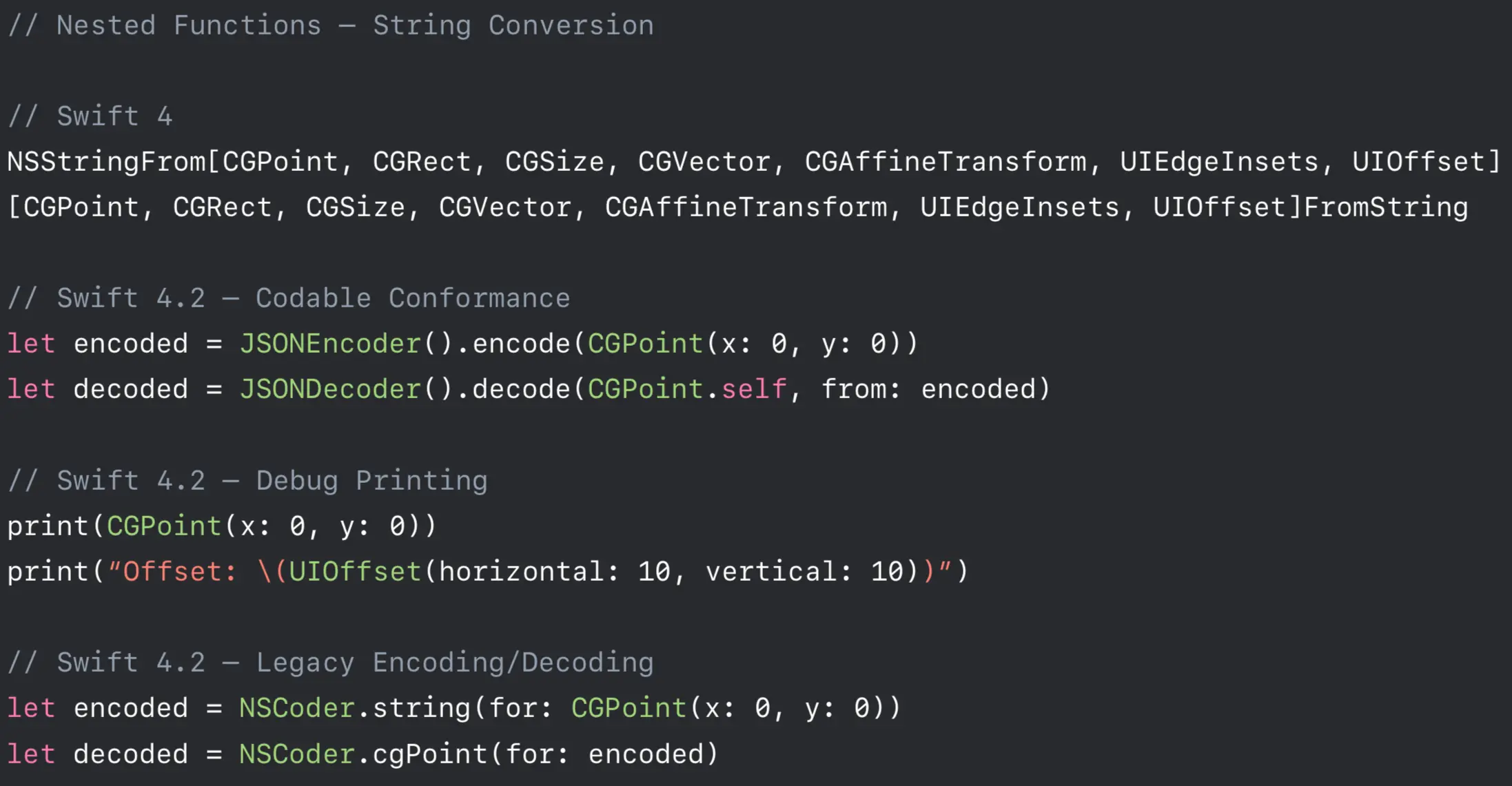Image resolution: width=1512 pixels, height=786 pixels.
Task: Click UIOffset in the second print statement
Action: coord(355,571)
